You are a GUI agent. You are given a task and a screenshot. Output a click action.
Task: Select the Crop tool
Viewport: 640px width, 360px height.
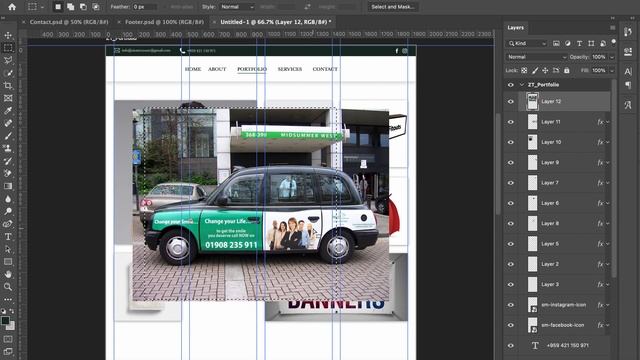8,86
